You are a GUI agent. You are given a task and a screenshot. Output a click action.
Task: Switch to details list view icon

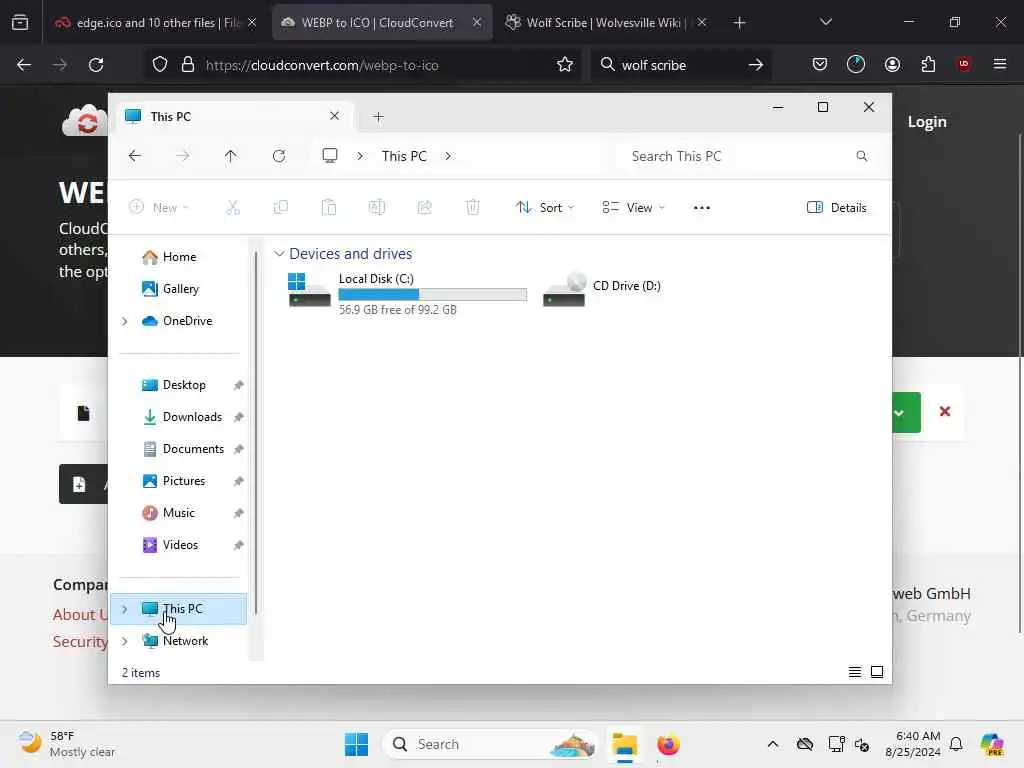pyautogui.click(x=855, y=672)
